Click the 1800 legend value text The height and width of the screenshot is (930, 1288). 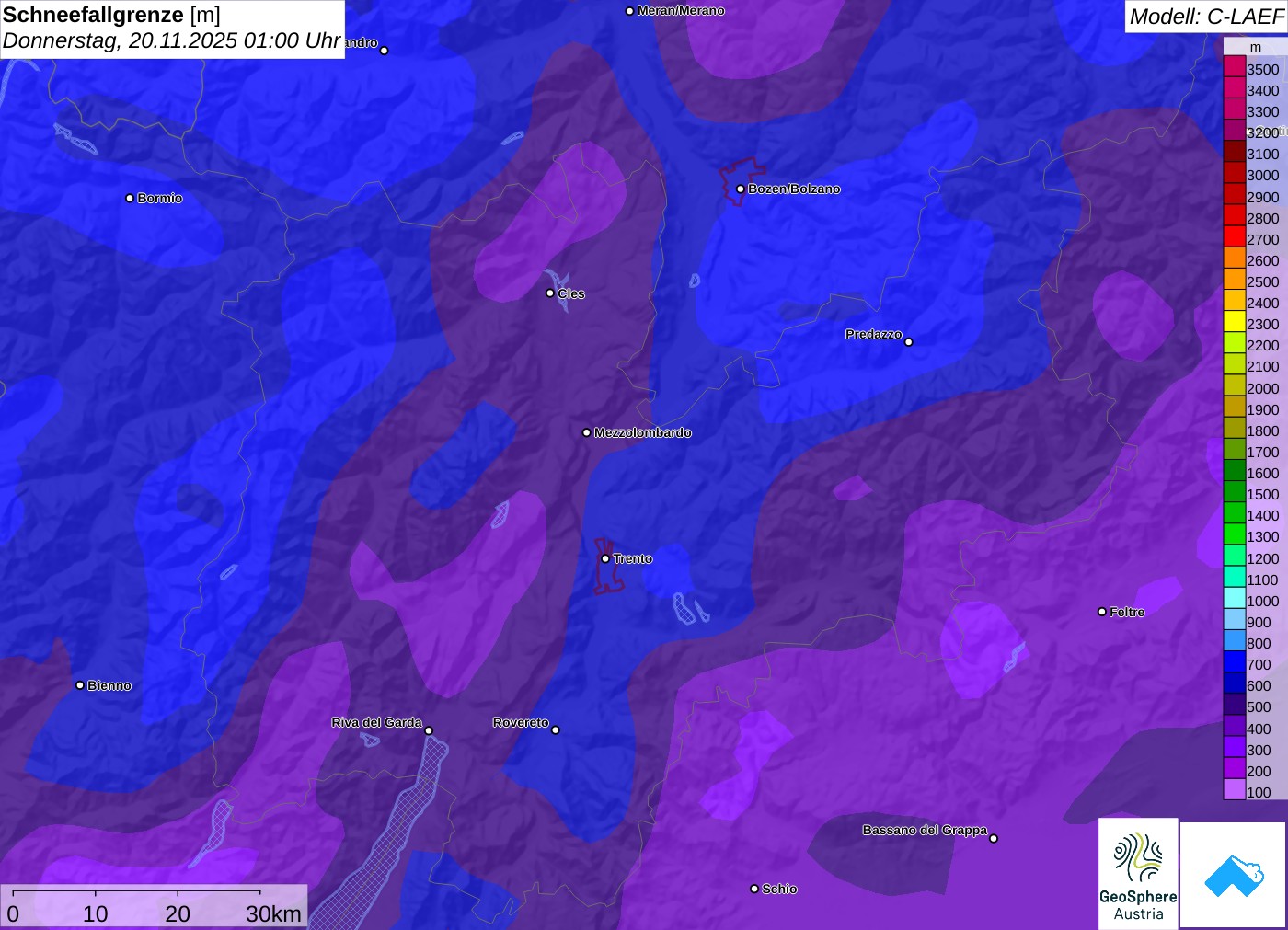click(1263, 431)
